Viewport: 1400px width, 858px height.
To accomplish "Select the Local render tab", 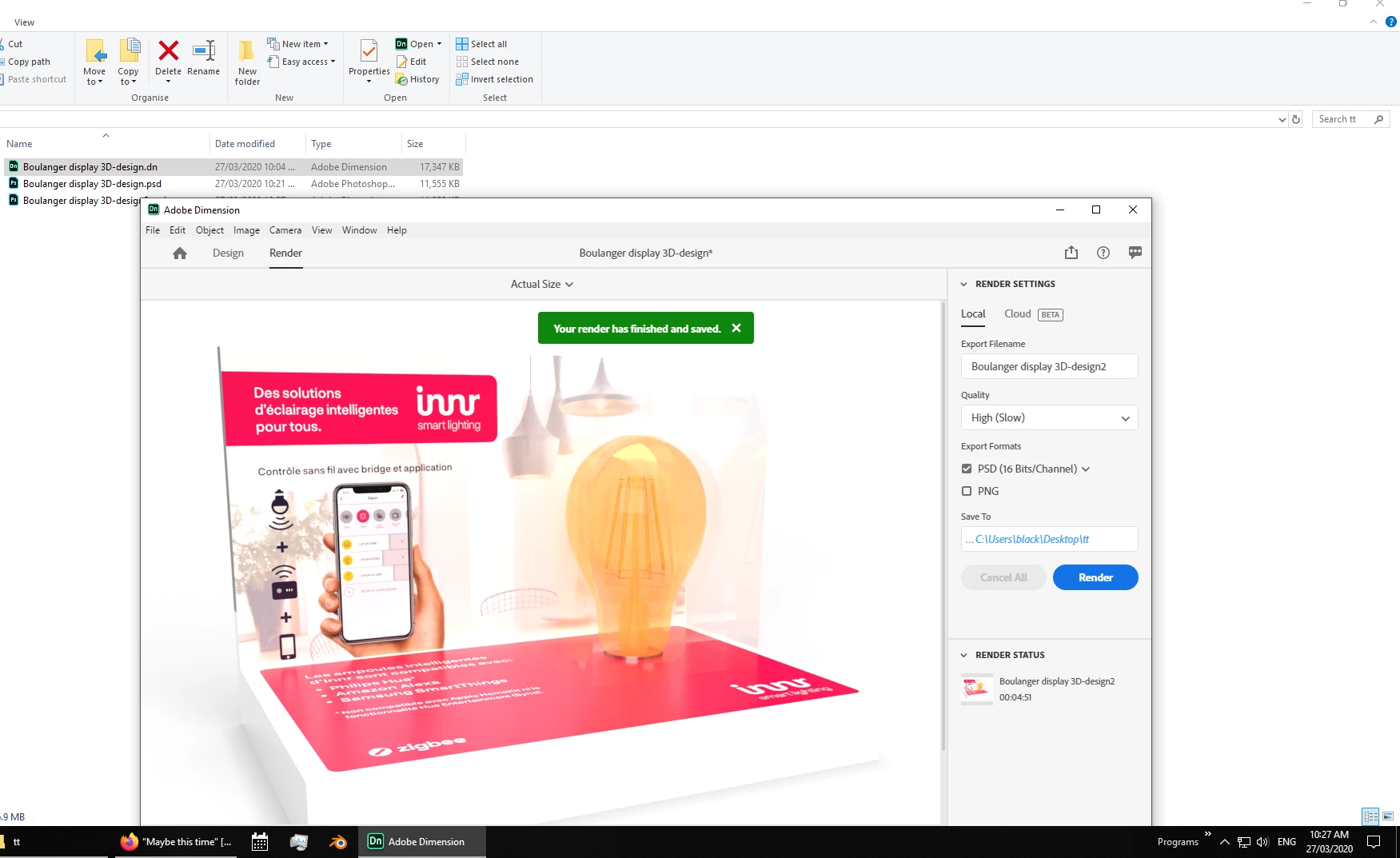I will point(973,314).
